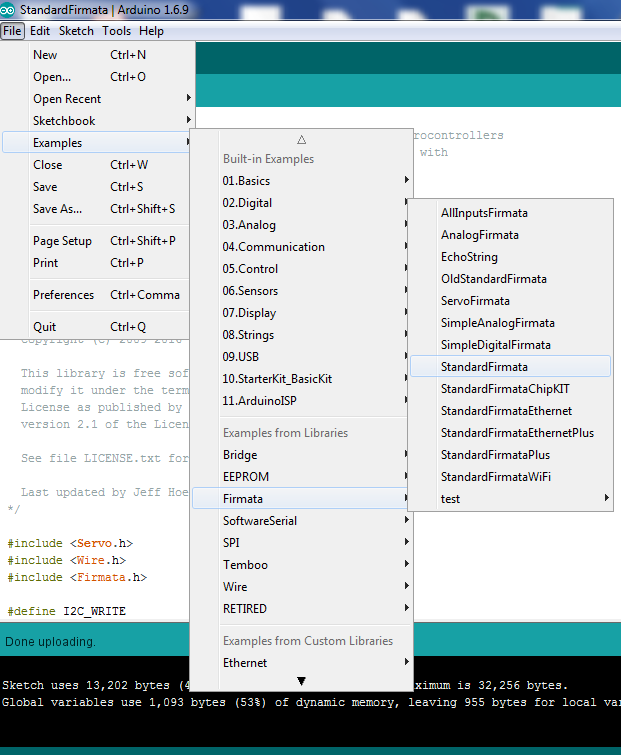Screen dimensions: 621x755
Task: Choose Close from the File menu
Action: point(98,165)
